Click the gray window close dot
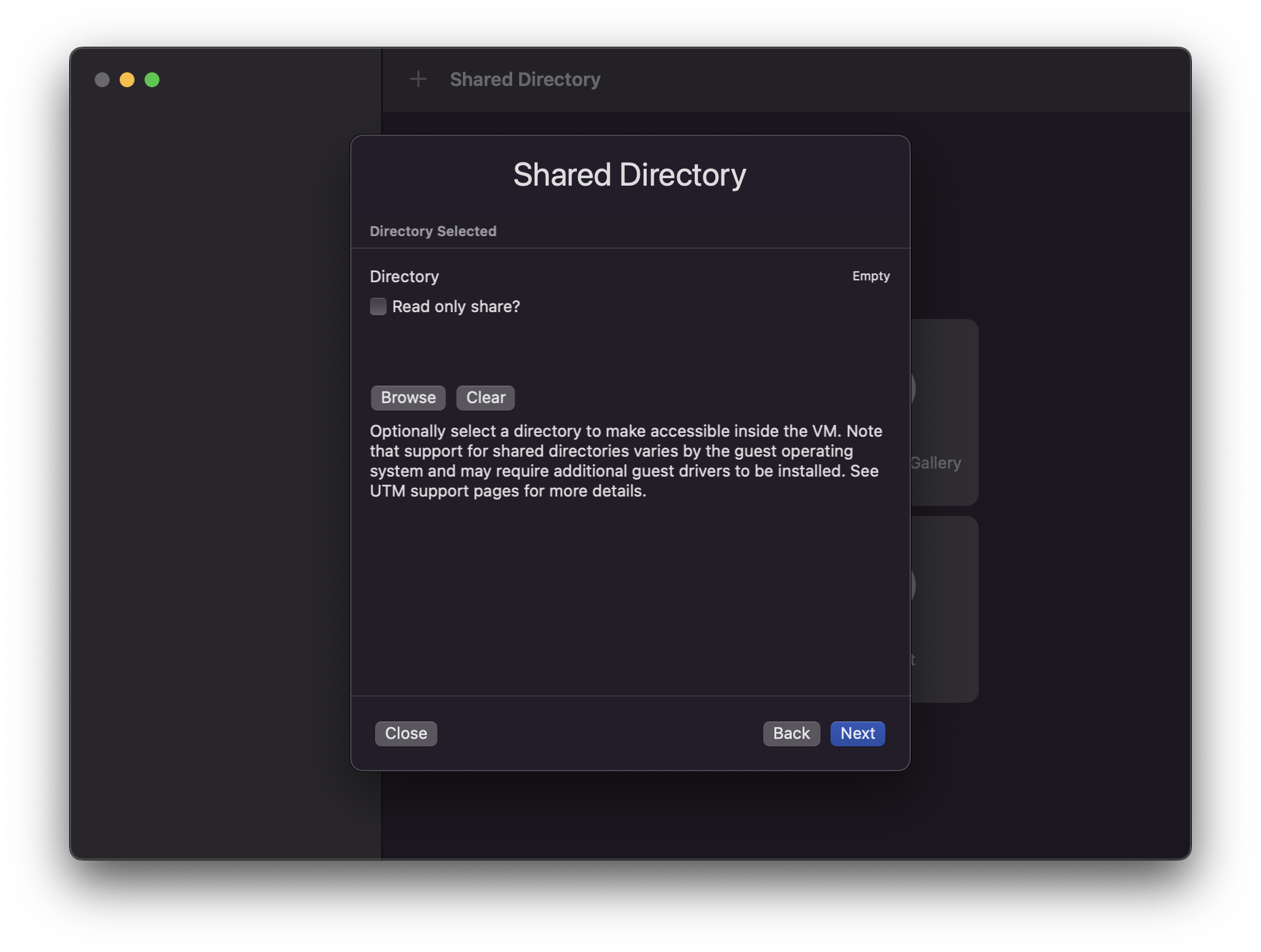Viewport: 1261px width, 952px height. coord(102,80)
